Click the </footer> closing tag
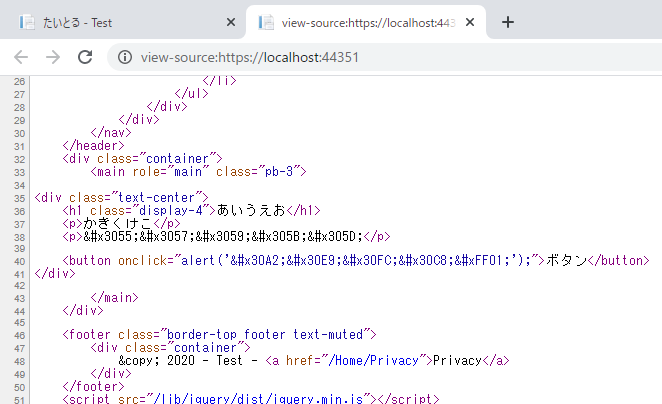Image resolution: width=662 pixels, height=404 pixels. (x=93, y=387)
